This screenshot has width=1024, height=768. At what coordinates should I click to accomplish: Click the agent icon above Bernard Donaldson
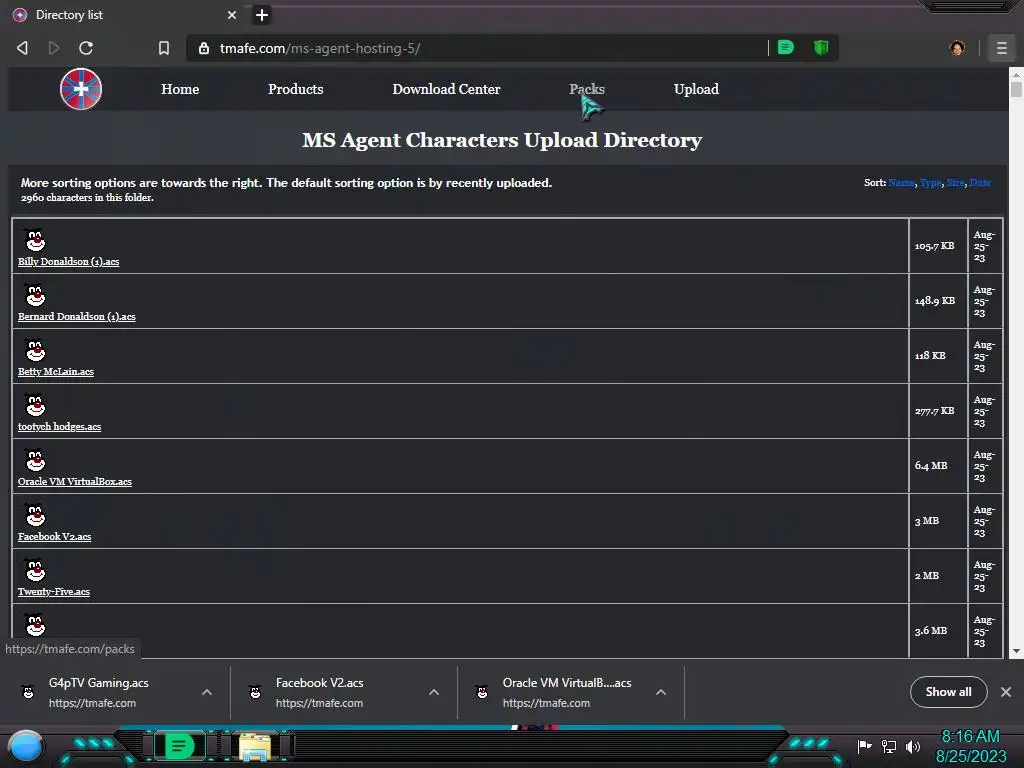[35, 295]
